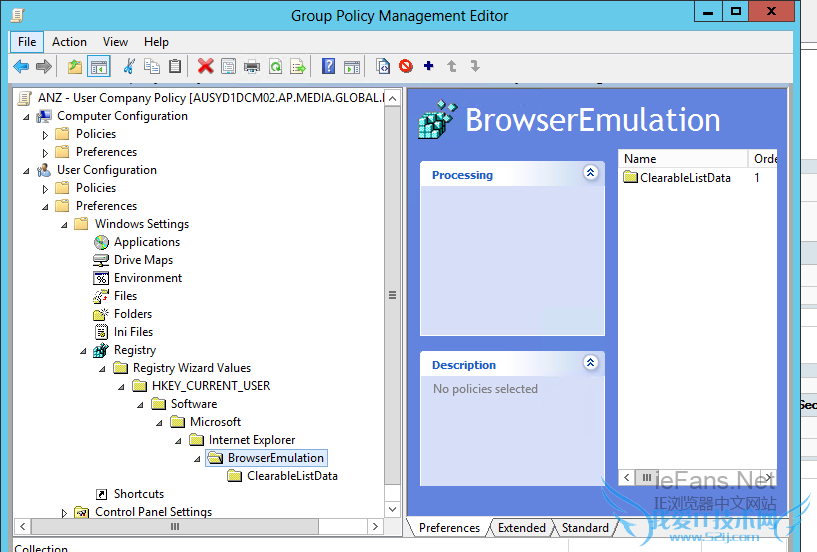Select ClearableListData in the tree
The width and height of the screenshot is (817, 552).
[x=292, y=476]
